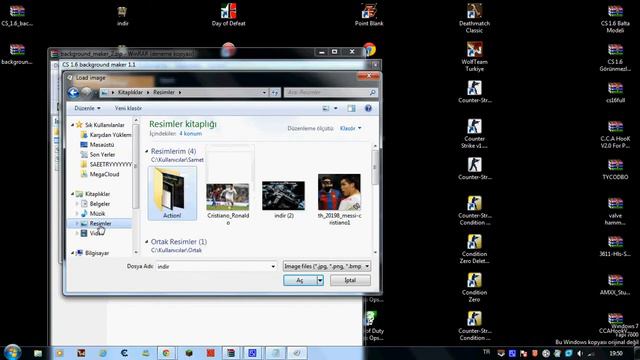The width and height of the screenshot is (640, 360).
Task: Open address bar history dropdown
Action: (x=264, y=93)
